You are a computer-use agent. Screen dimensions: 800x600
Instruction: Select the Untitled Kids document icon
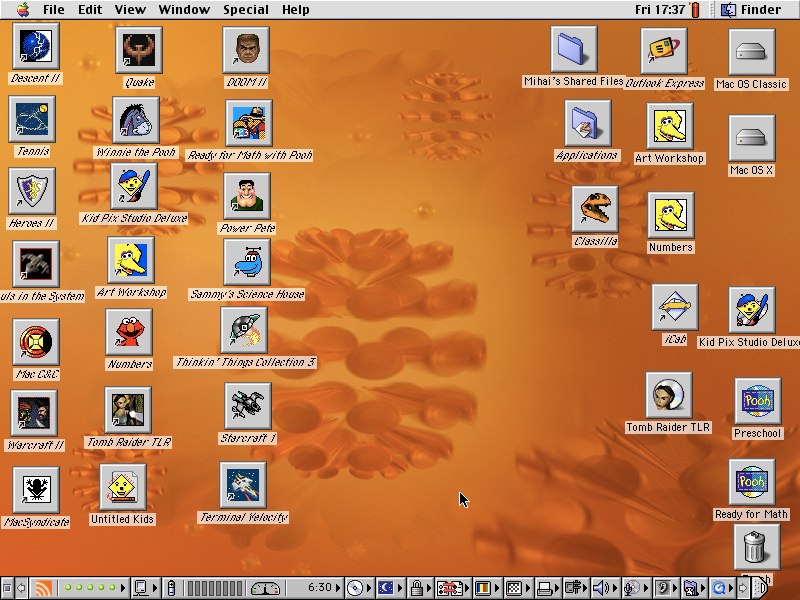[x=122, y=487]
